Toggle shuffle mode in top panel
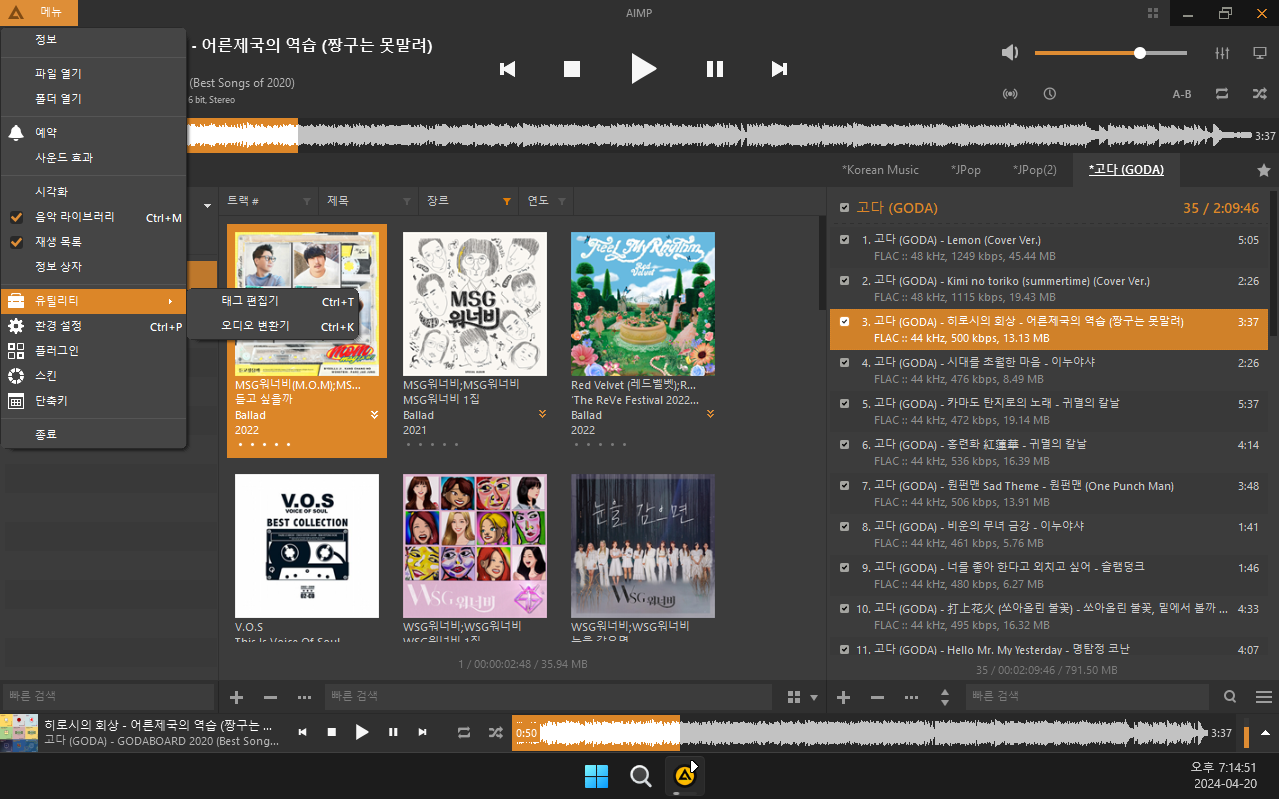 coord(1260,94)
